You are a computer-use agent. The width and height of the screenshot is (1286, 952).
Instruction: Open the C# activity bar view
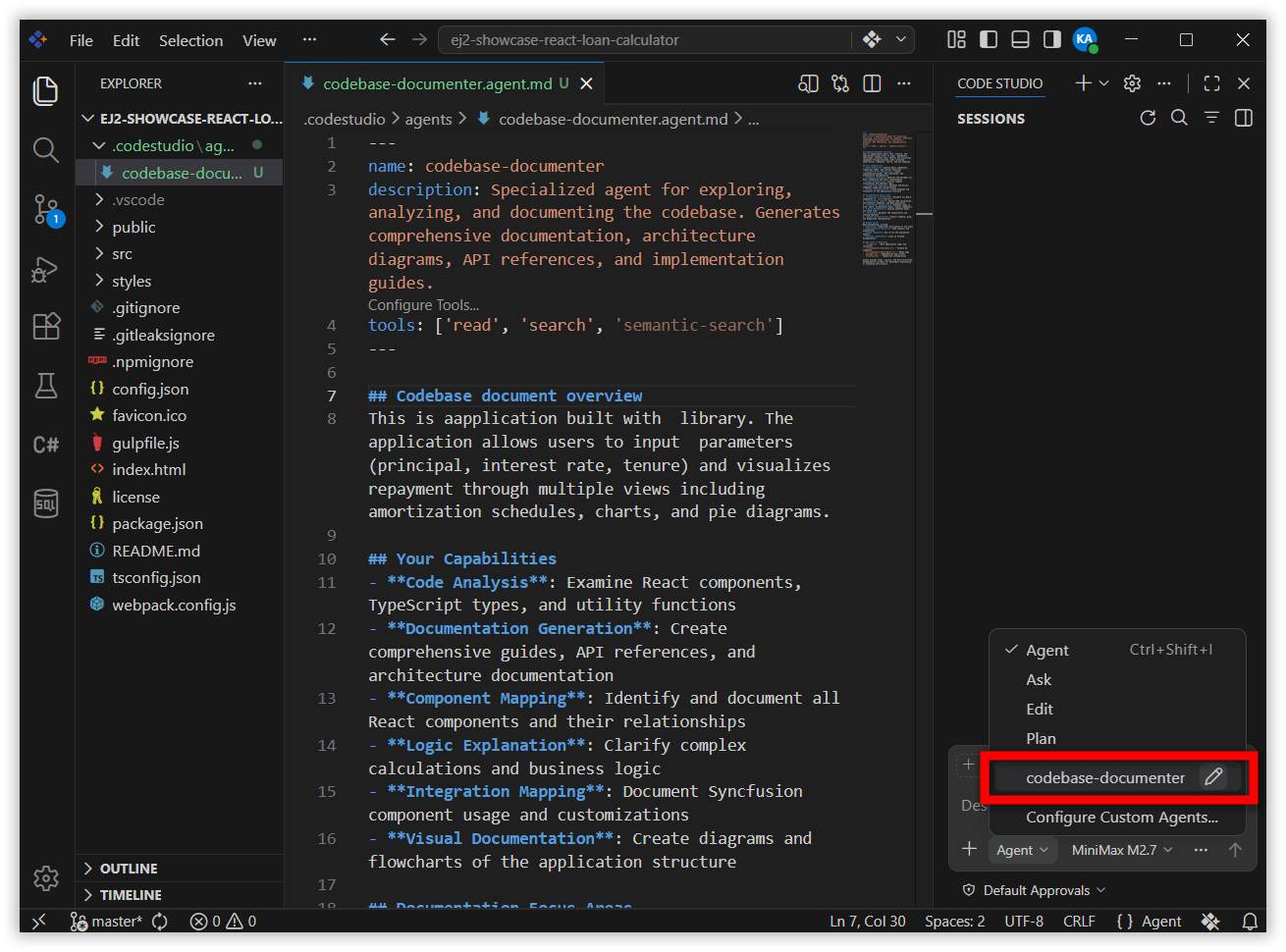point(46,445)
